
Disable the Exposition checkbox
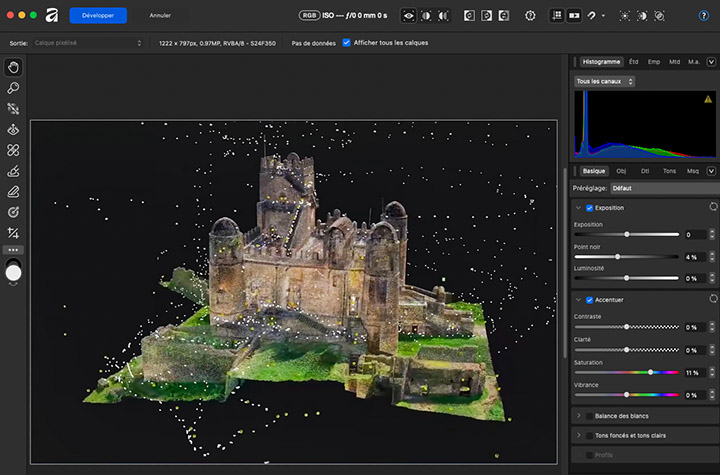click(589, 208)
